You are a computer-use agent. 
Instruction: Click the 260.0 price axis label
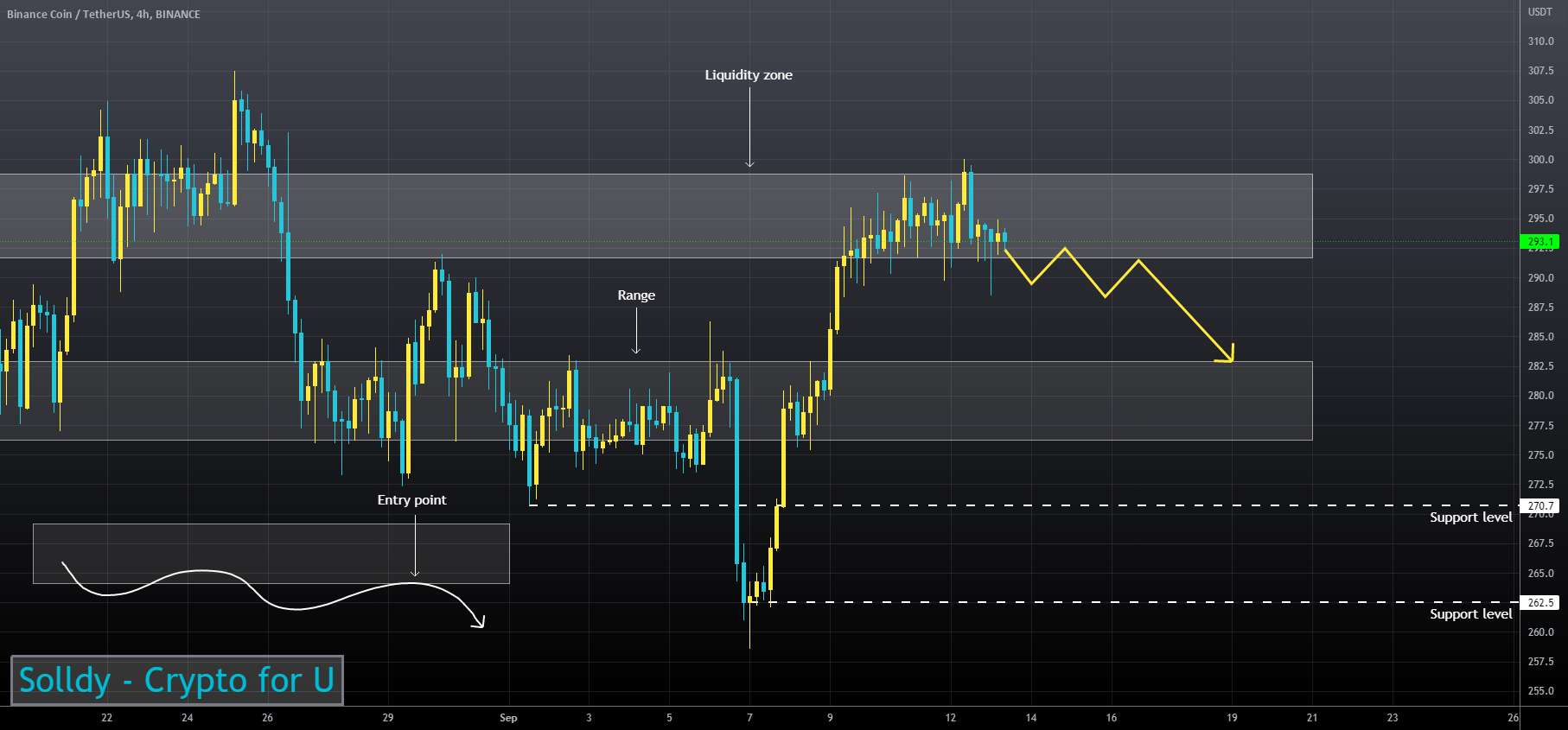[1540, 632]
